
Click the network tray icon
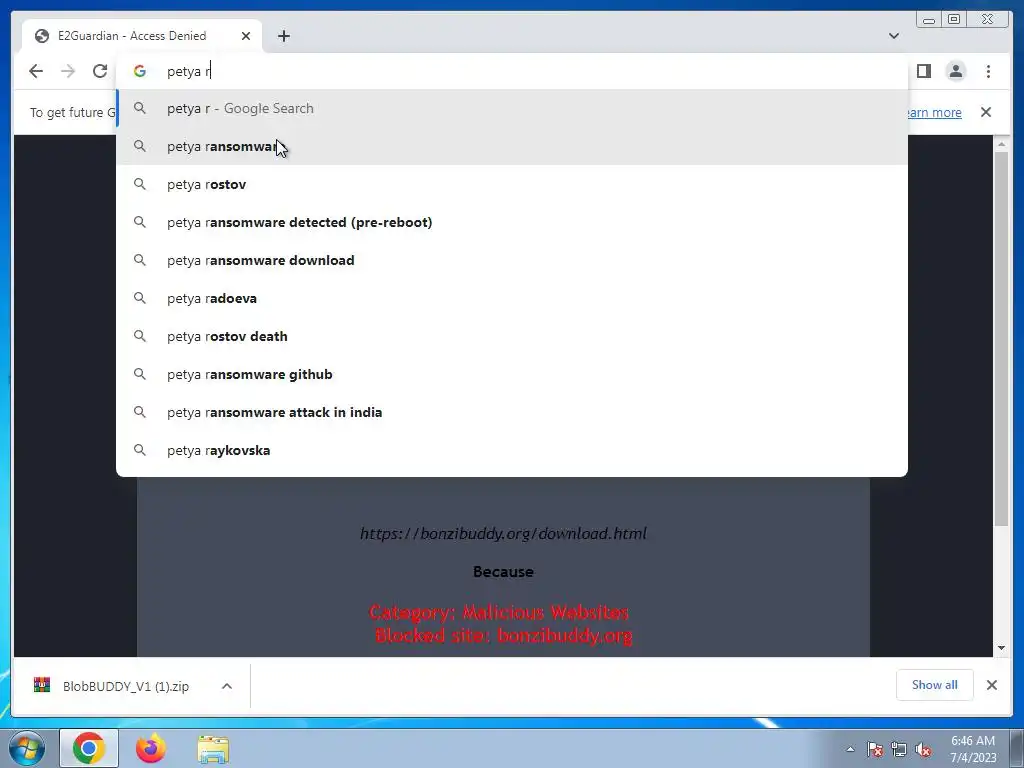click(899, 749)
